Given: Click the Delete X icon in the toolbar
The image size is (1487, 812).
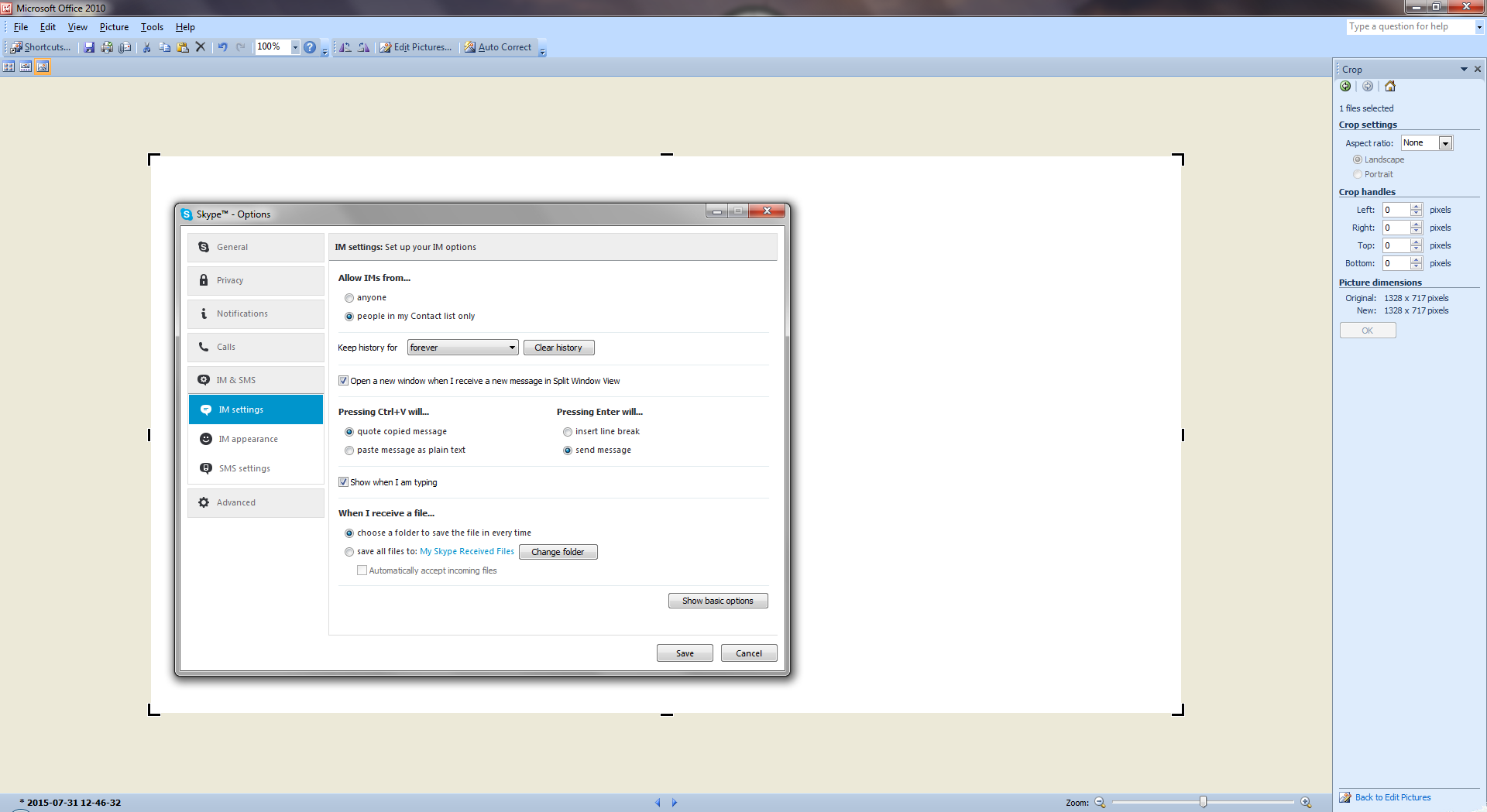Looking at the screenshot, I should click(x=201, y=47).
